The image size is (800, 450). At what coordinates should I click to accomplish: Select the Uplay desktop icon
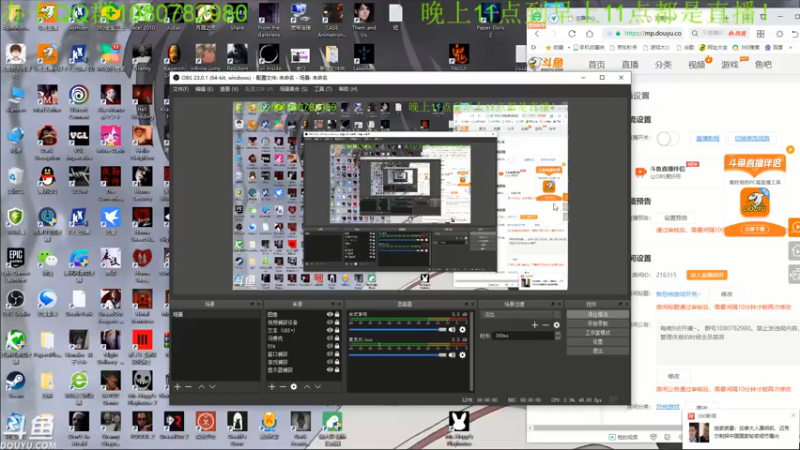coord(79,98)
